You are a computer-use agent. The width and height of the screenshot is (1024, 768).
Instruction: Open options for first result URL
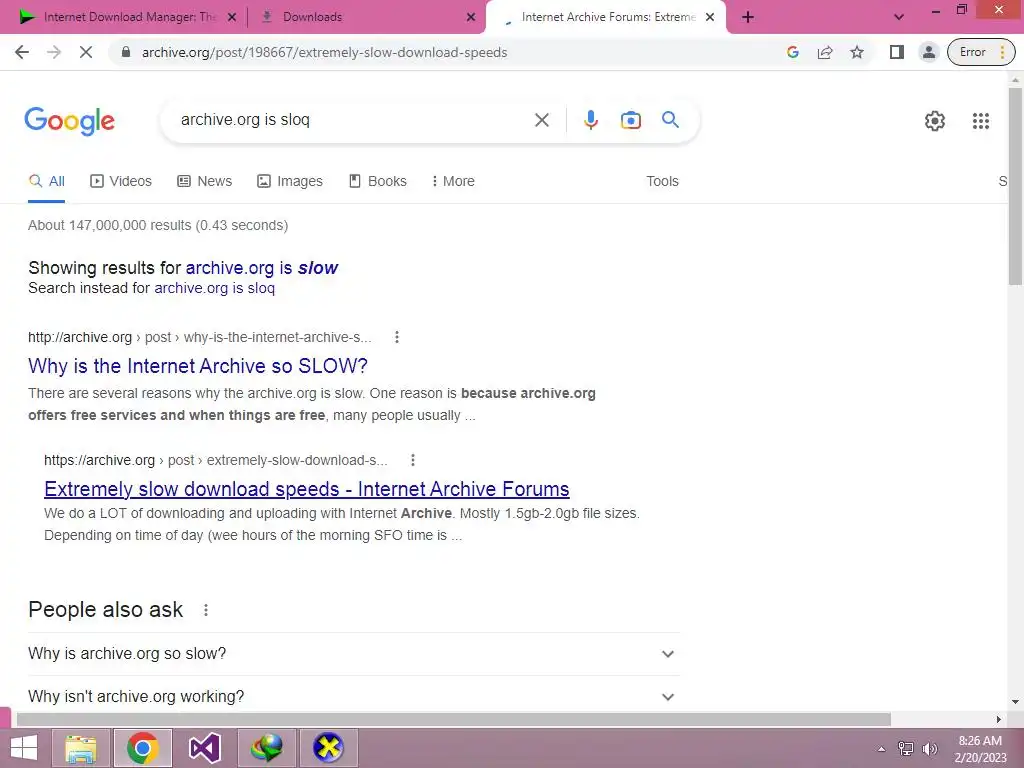click(396, 337)
